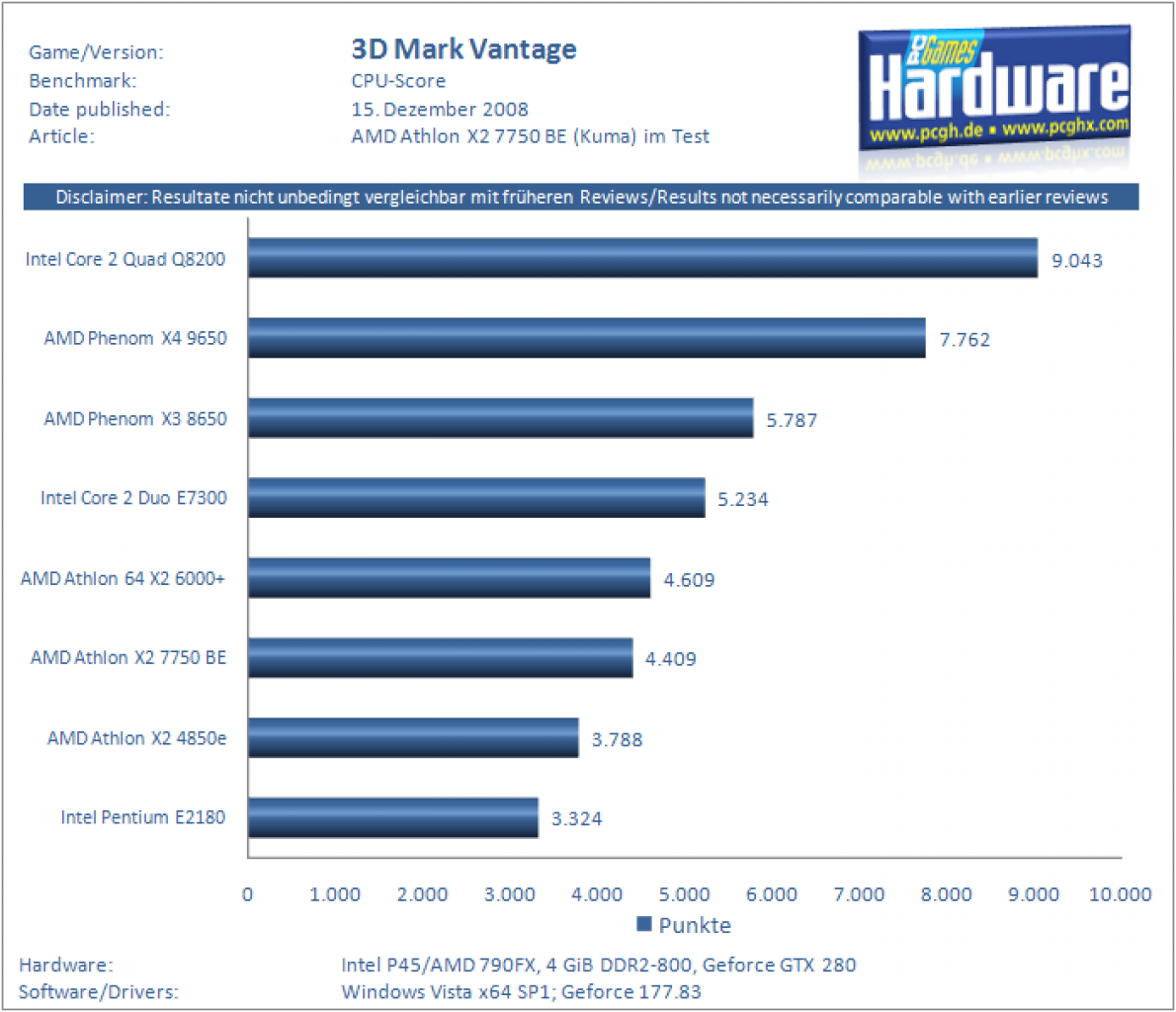
Task: Click the score value 4.409
Action: click(x=670, y=659)
